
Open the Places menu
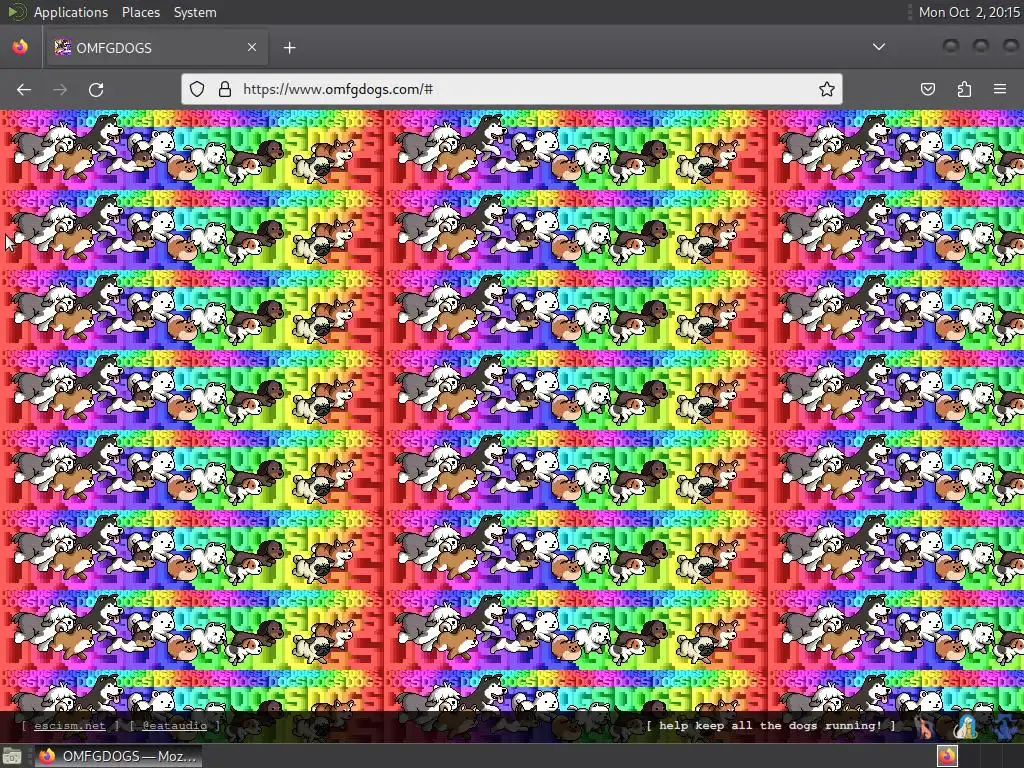pos(140,12)
